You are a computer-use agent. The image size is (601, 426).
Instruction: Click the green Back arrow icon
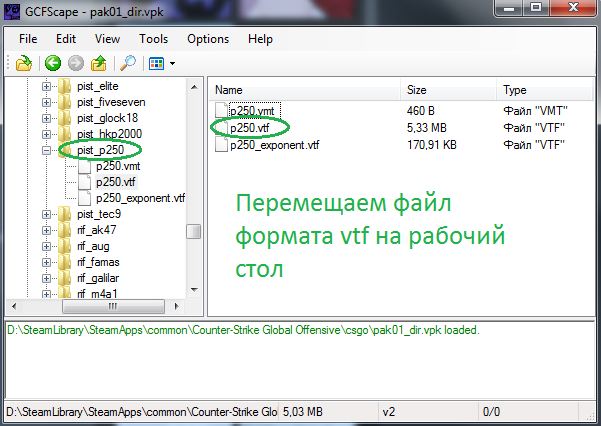(53, 63)
